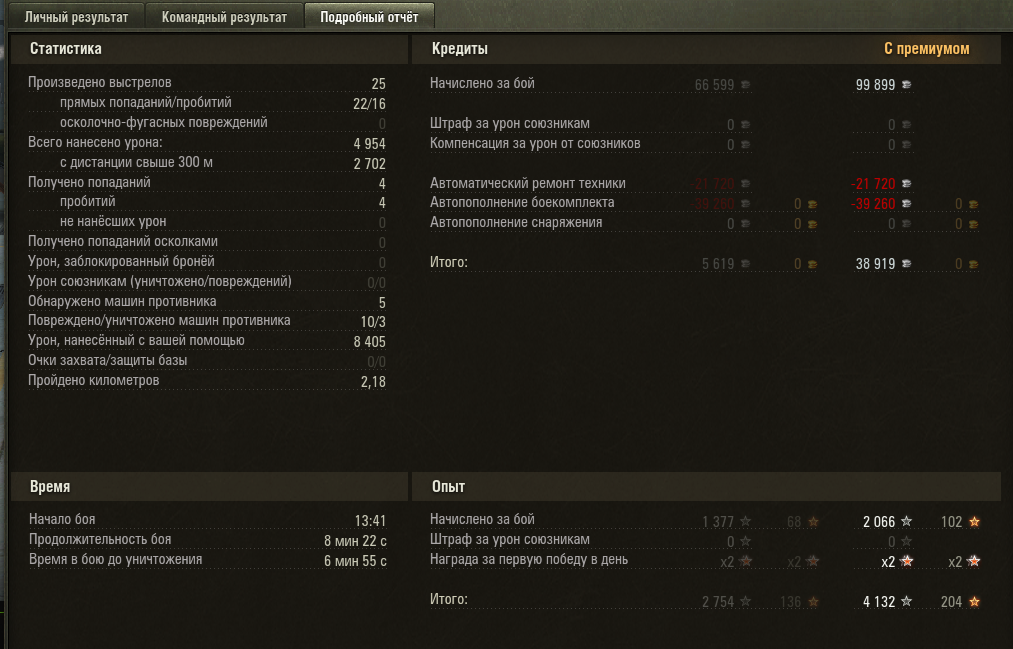Click the 6 мин 55 с survival time
Screen dimensions: 1013x649
coord(355,561)
